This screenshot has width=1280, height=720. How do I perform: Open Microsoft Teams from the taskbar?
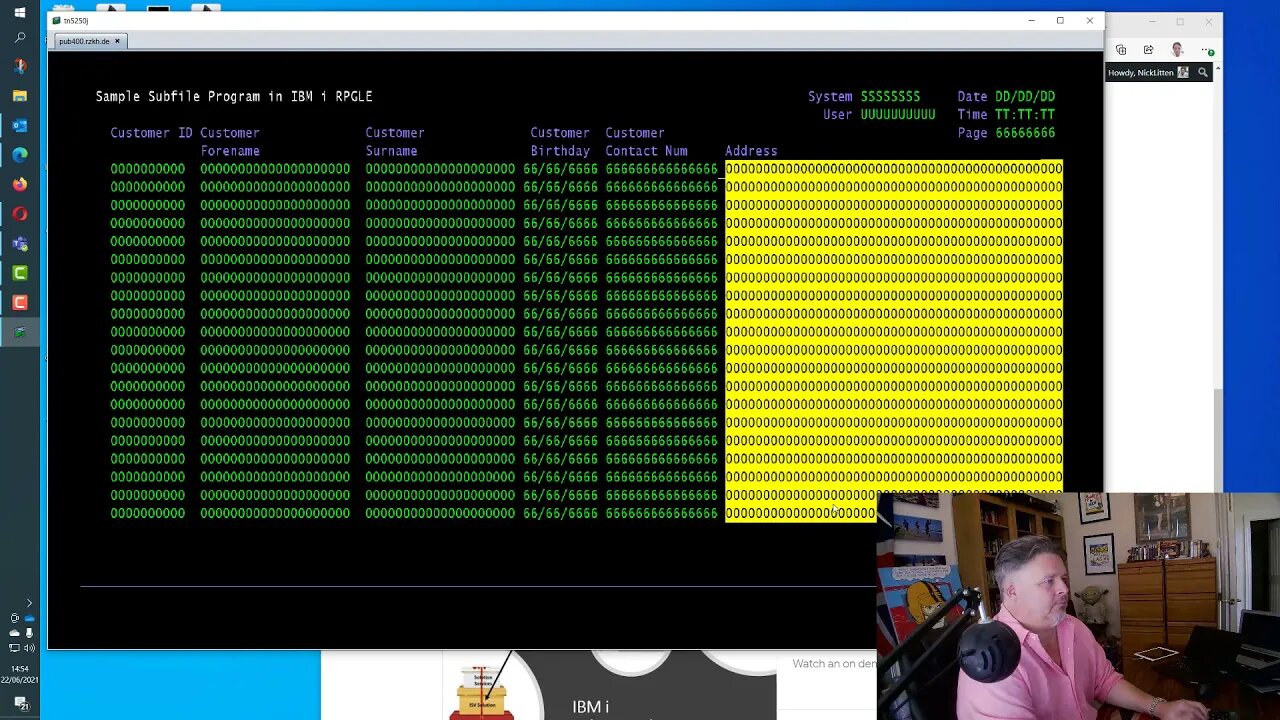(20, 243)
